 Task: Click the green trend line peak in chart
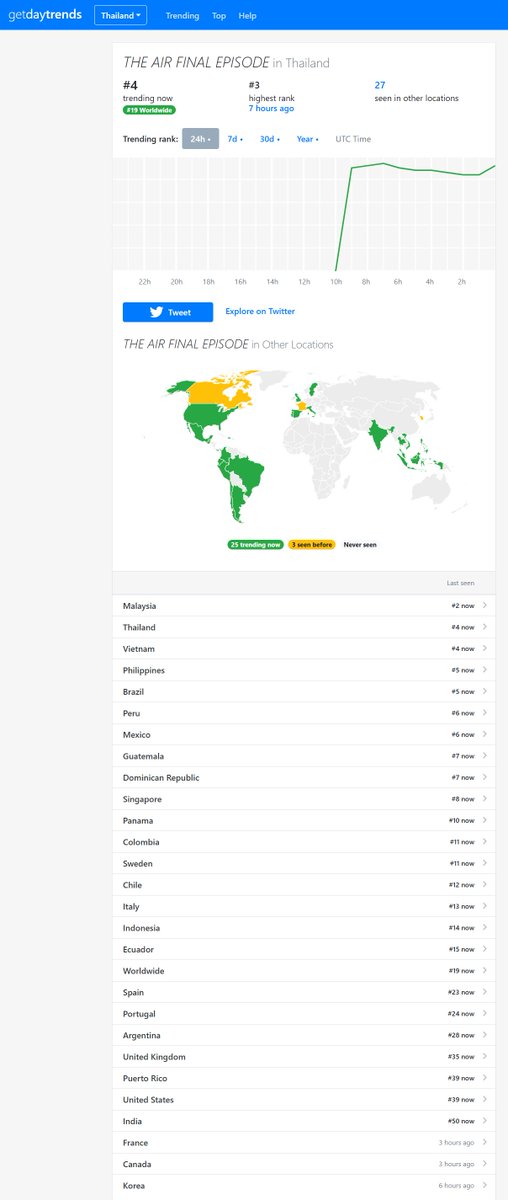[x=383, y=163]
